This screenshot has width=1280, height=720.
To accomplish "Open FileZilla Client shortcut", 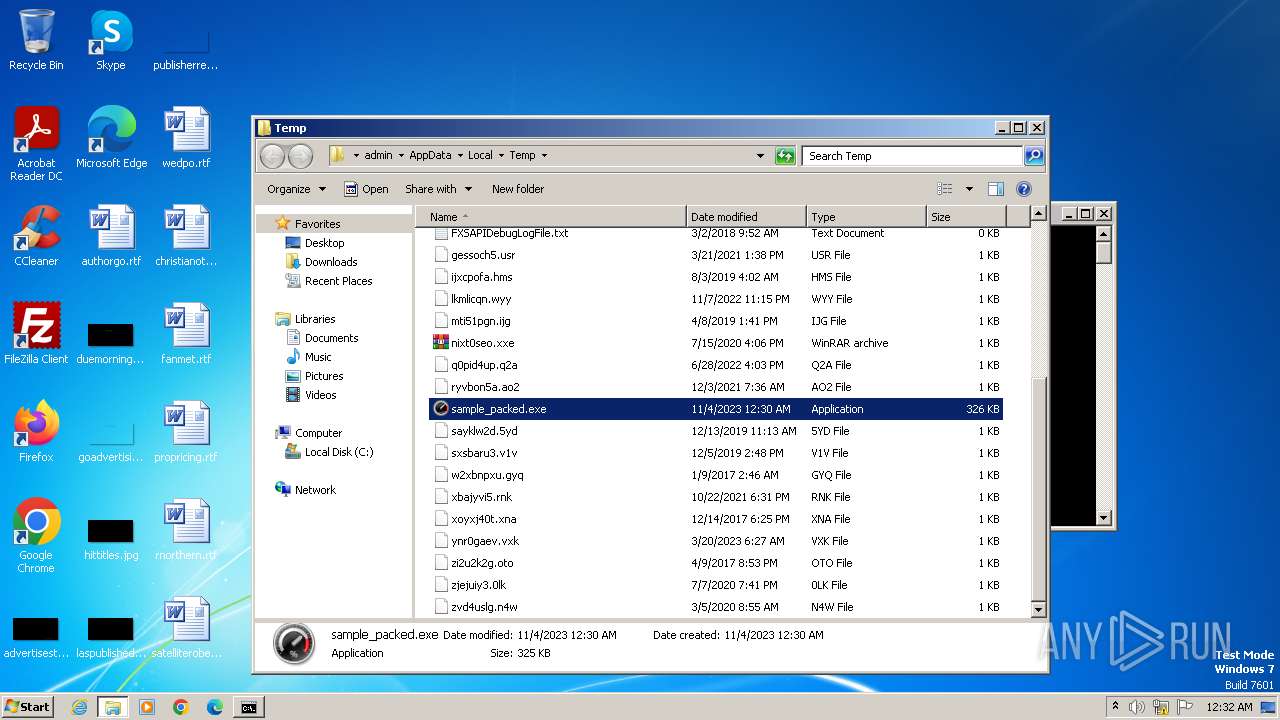I will [x=36, y=334].
